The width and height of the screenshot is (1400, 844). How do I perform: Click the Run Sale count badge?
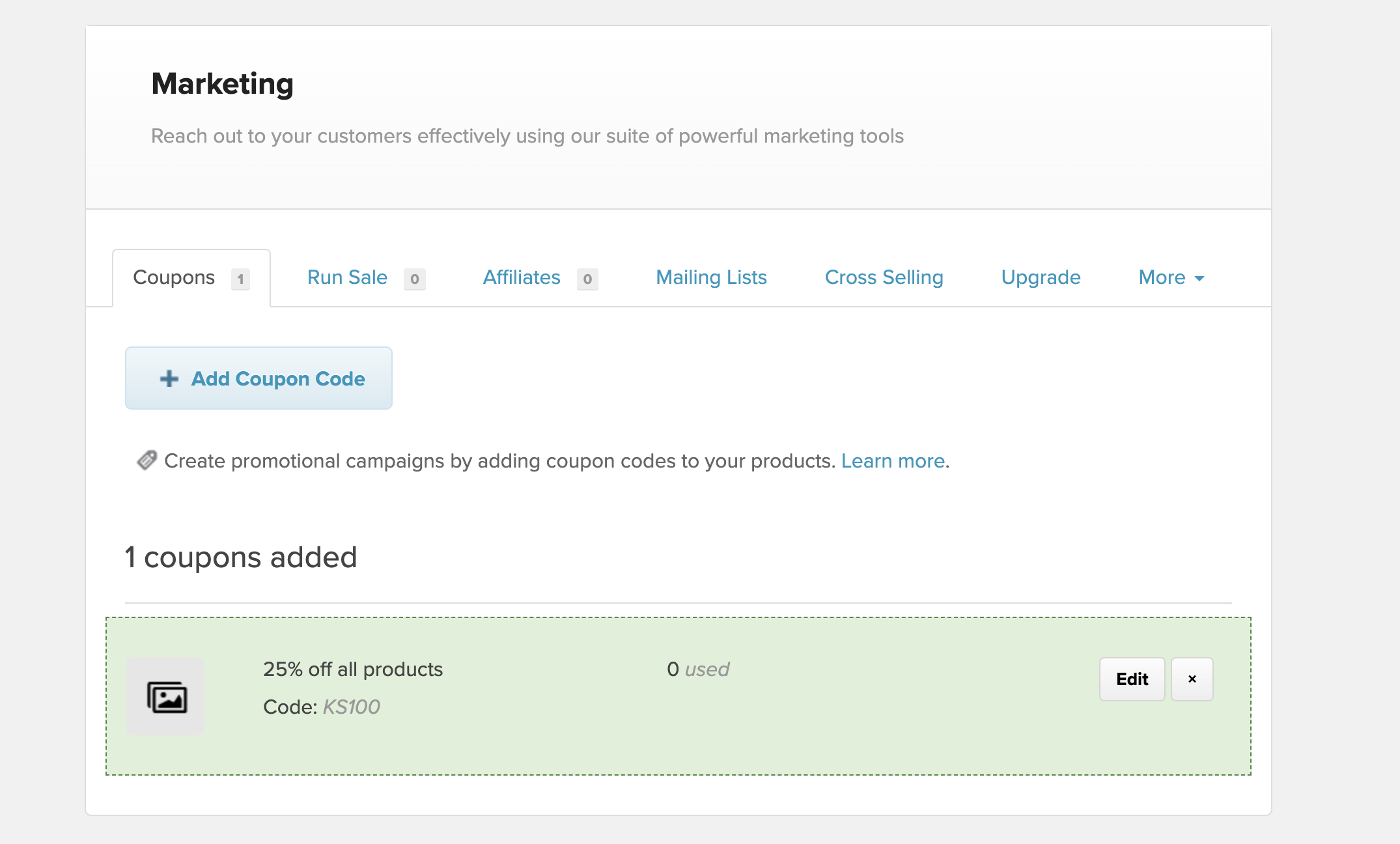[x=414, y=279]
